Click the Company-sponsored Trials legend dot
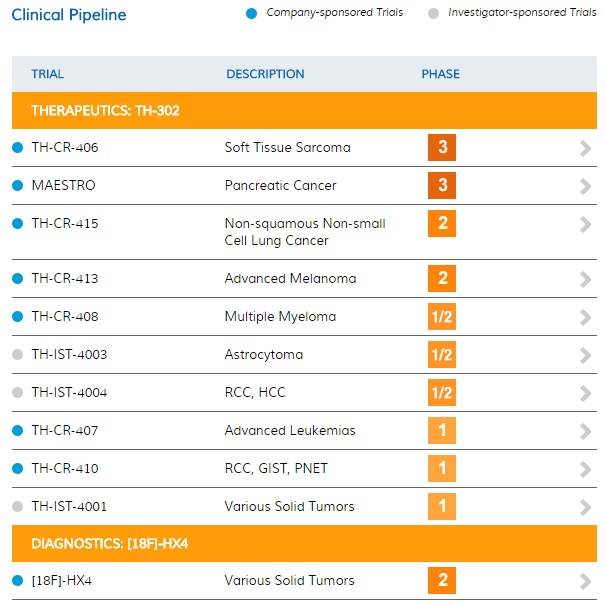 point(251,13)
